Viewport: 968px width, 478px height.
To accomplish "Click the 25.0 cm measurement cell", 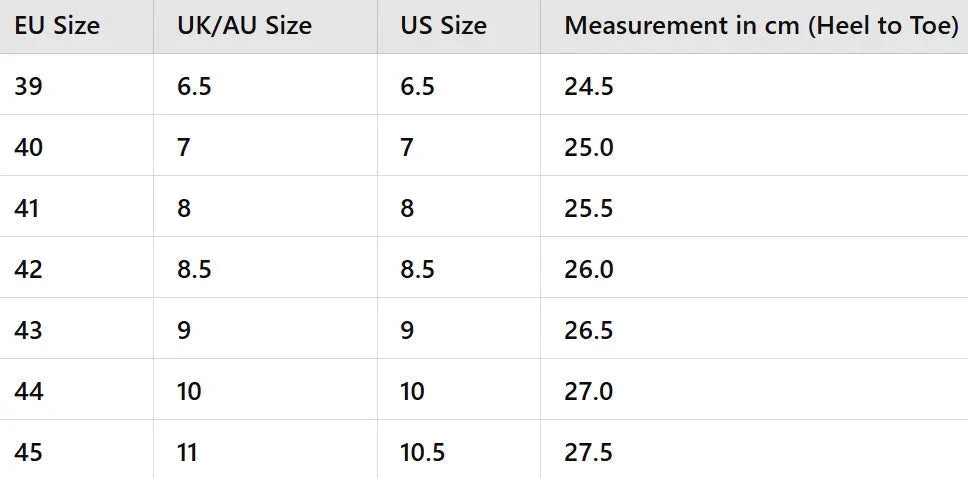I will tap(754, 145).
